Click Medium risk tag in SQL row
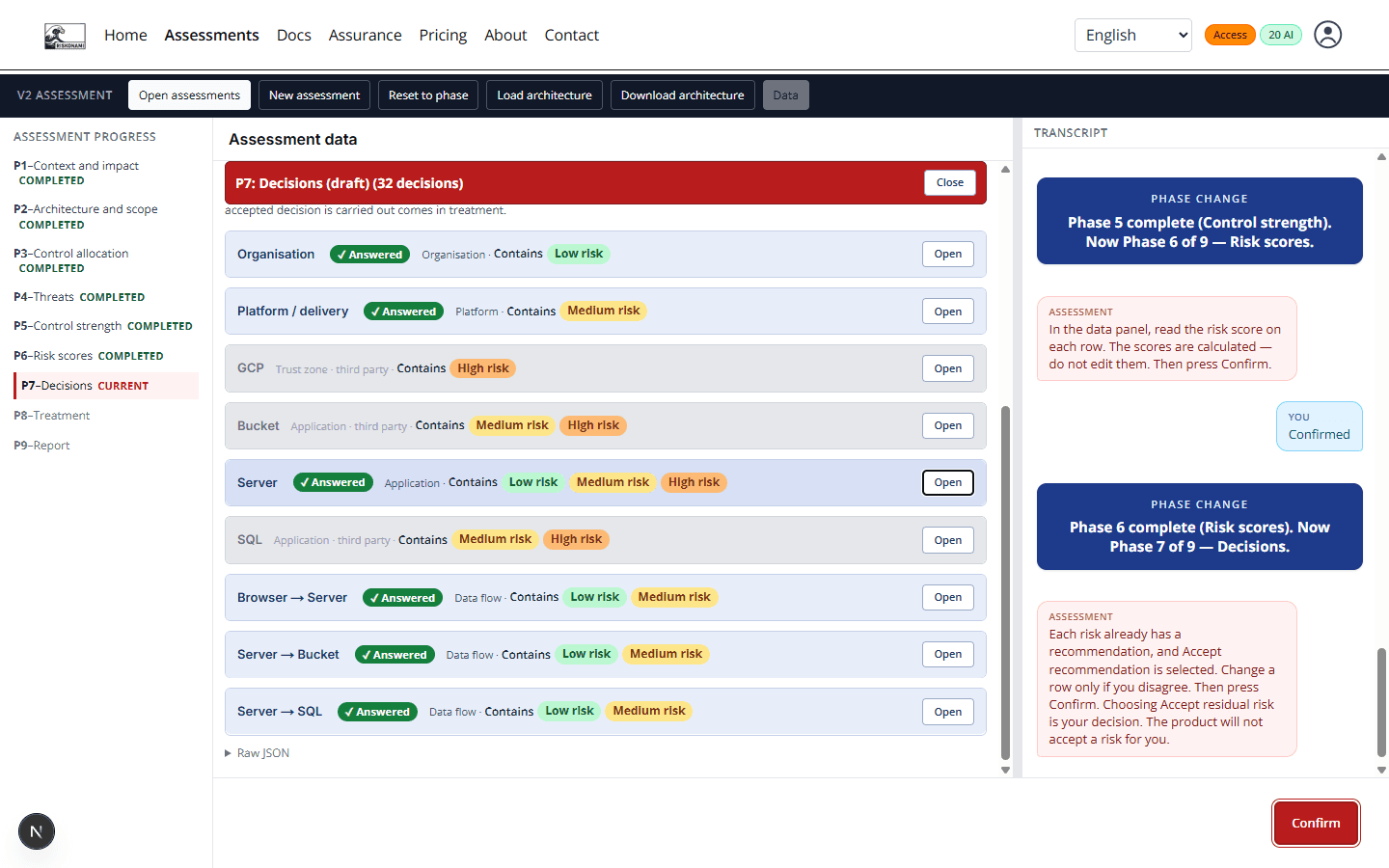The image size is (1389, 868). coord(495,539)
